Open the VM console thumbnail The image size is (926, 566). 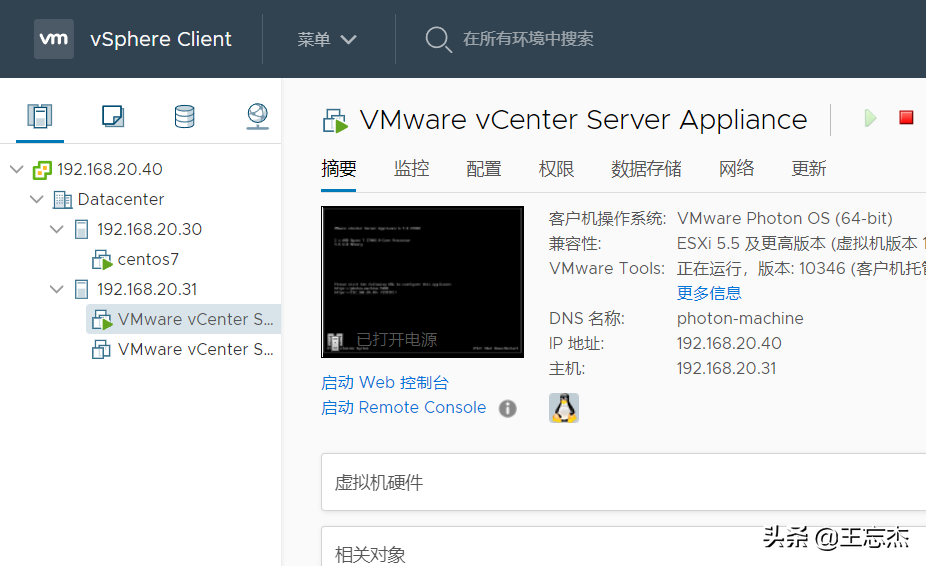click(x=422, y=282)
